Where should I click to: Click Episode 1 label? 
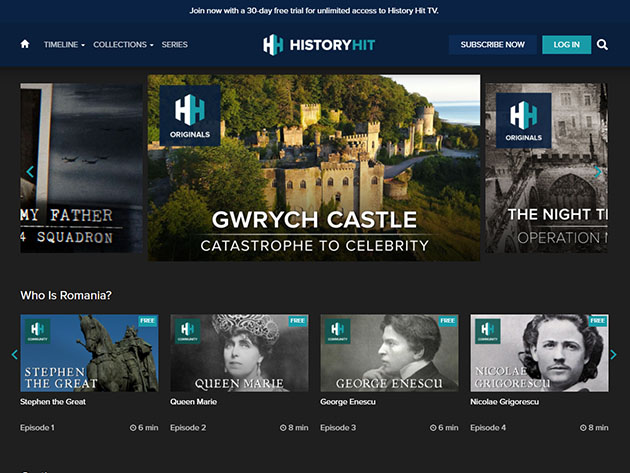[x=37, y=428]
